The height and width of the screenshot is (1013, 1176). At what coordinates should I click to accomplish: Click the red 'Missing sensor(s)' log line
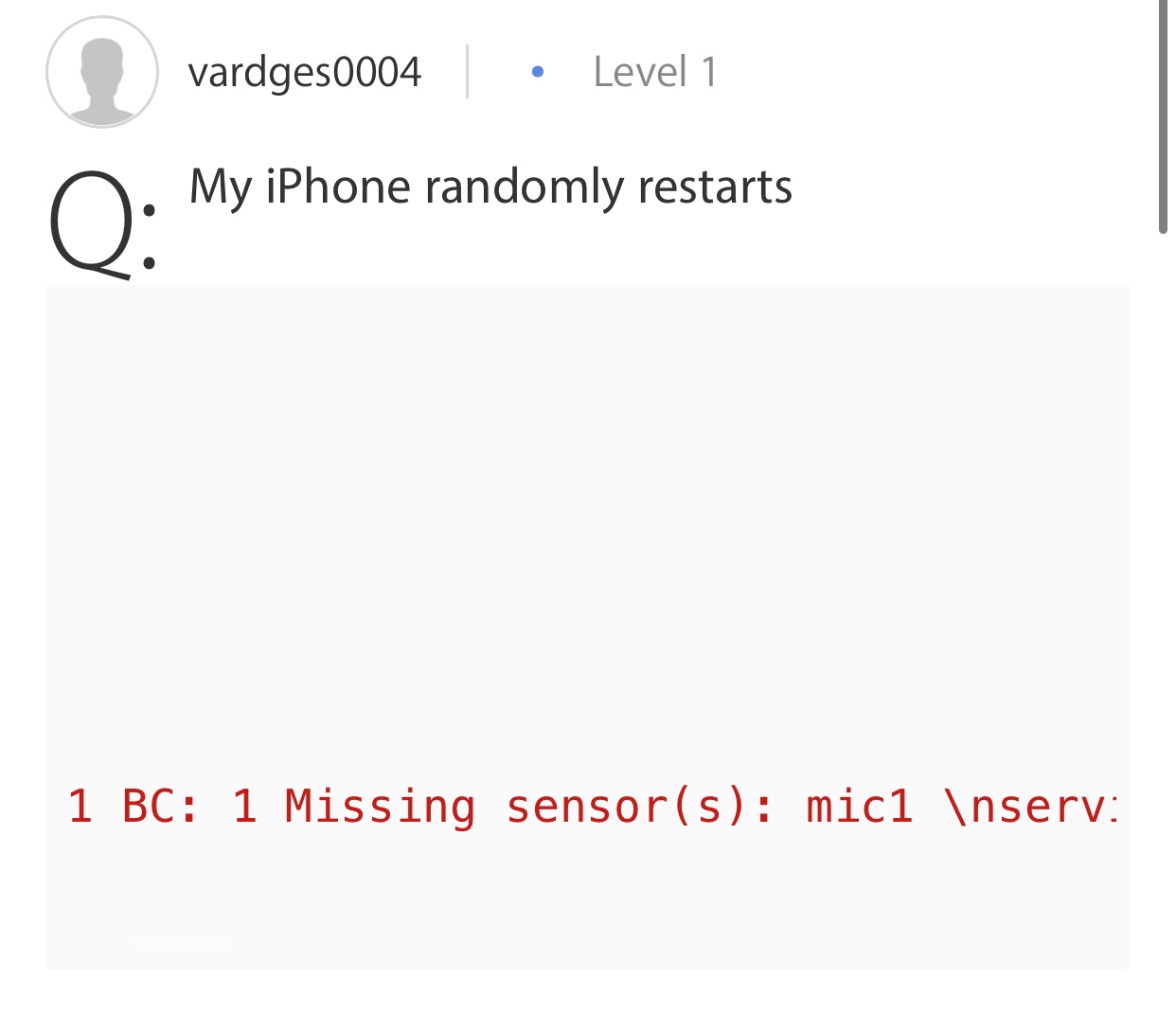tap(592, 807)
